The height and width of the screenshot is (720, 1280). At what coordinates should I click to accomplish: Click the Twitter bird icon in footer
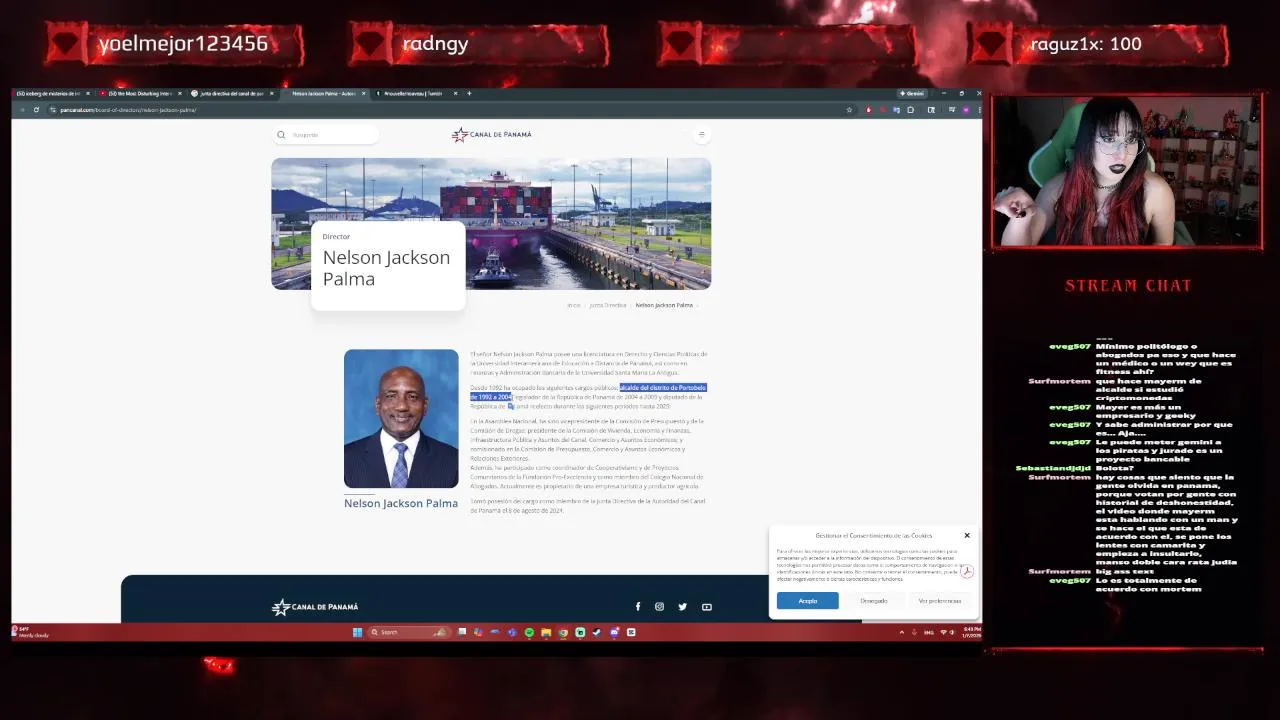(x=683, y=606)
